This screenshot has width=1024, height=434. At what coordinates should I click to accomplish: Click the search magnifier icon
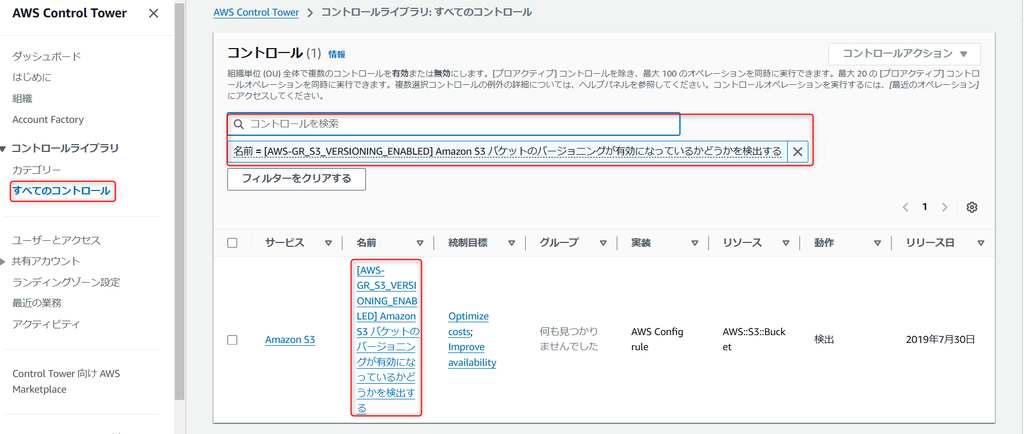click(x=239, y=124)
